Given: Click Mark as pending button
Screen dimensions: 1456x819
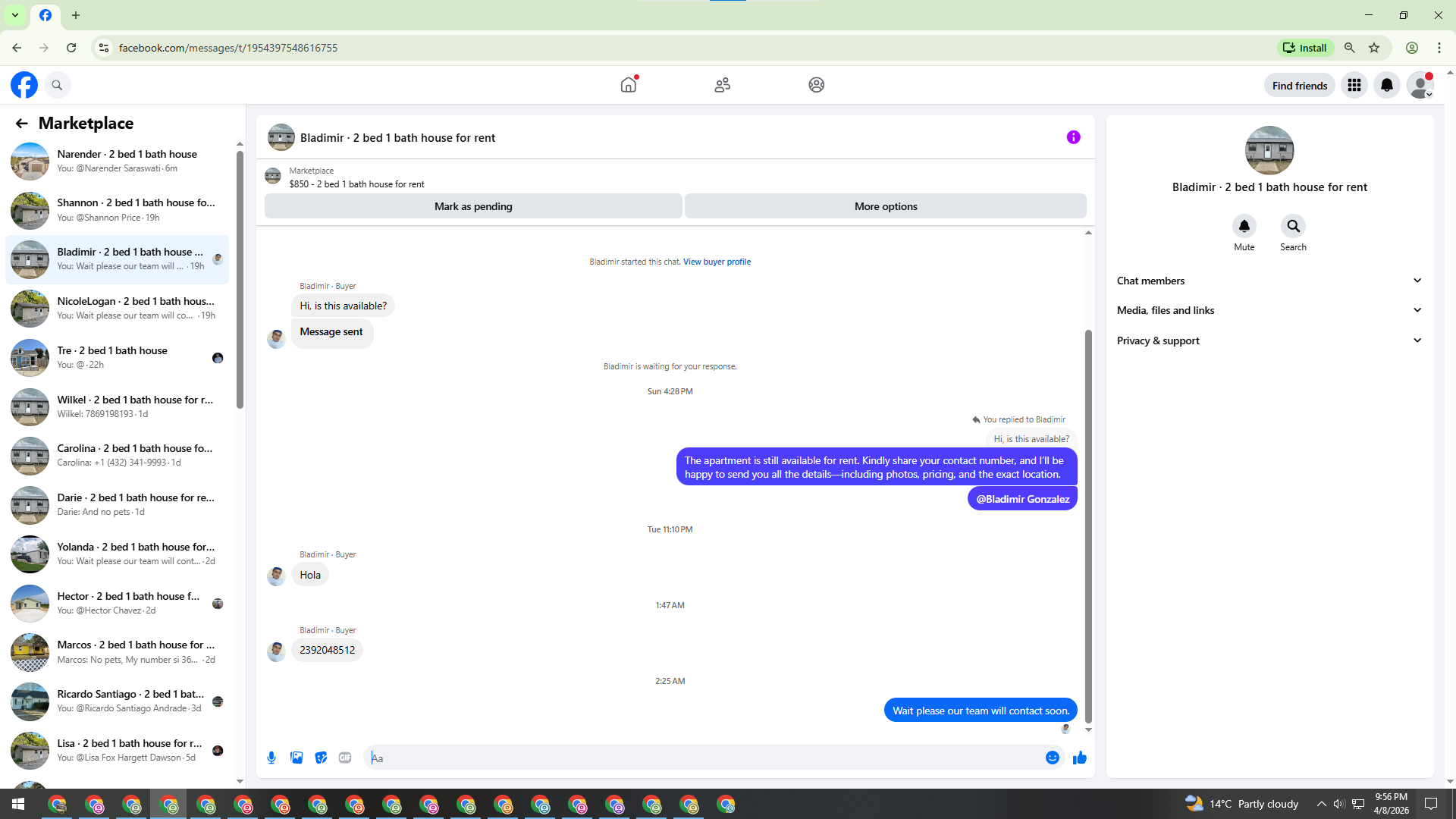Looking at the screenshot, I should coord(473,206).
